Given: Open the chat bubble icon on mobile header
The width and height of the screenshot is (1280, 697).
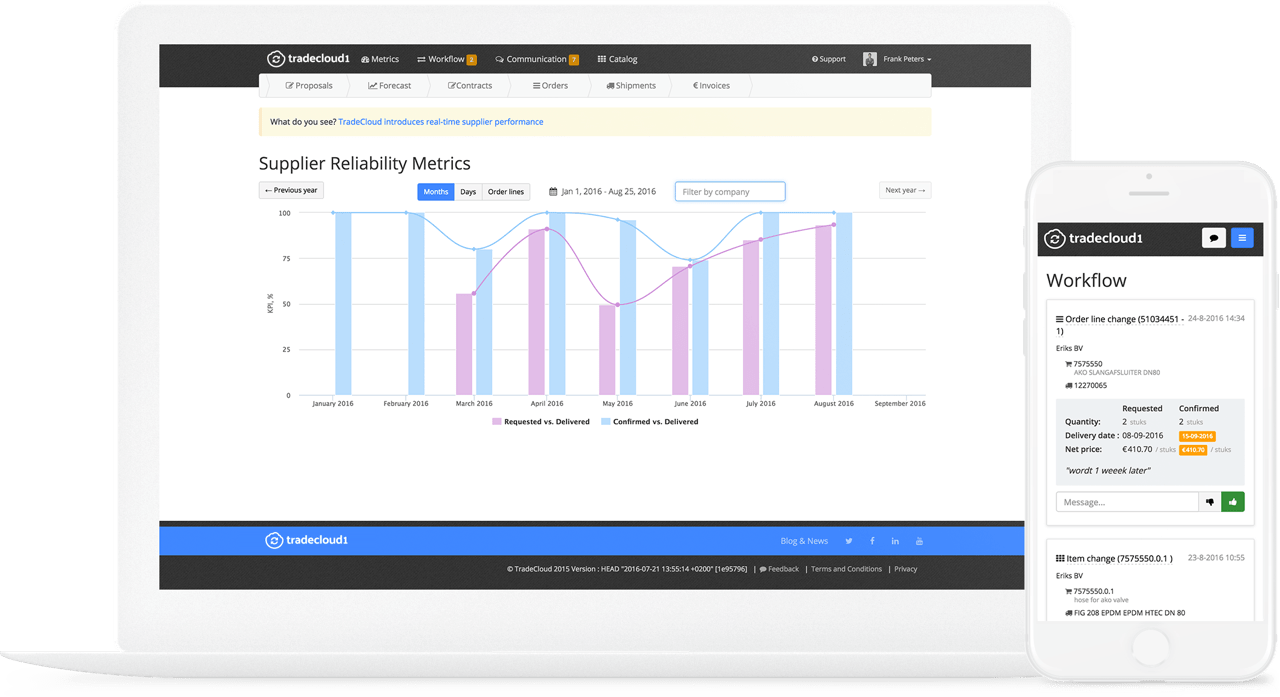Looking at the screenshot, I should (x=1213, y=238).
